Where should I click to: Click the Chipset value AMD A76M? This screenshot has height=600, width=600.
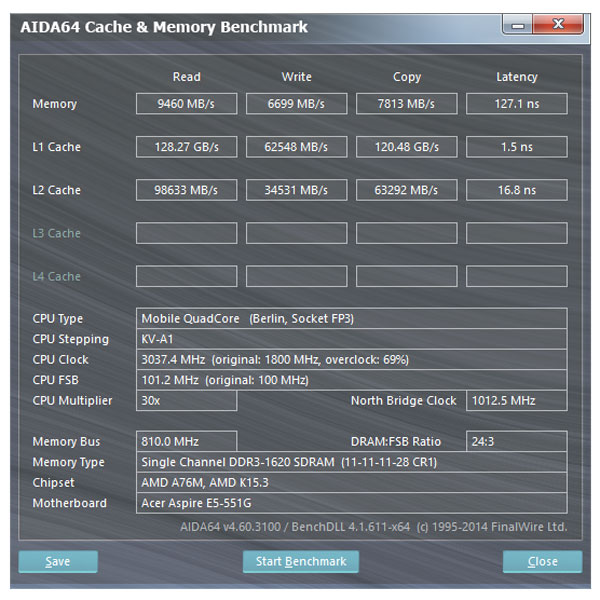pyautogui.click(x=352, y=483)
